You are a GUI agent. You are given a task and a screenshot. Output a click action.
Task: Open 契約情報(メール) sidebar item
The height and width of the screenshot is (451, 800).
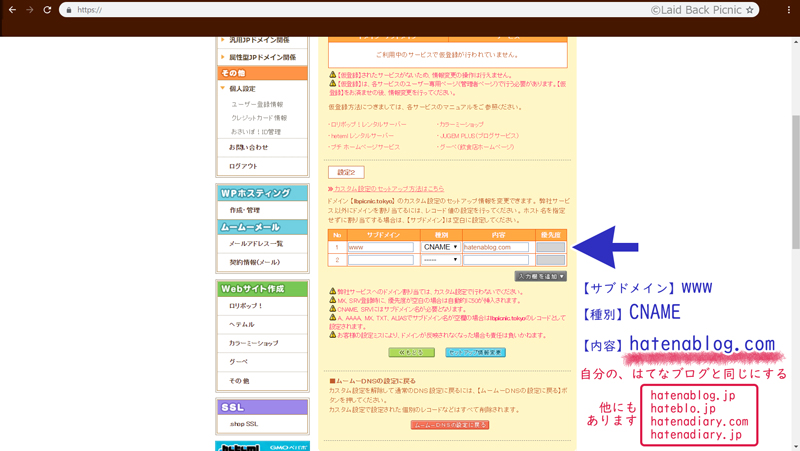pos(255,262)
